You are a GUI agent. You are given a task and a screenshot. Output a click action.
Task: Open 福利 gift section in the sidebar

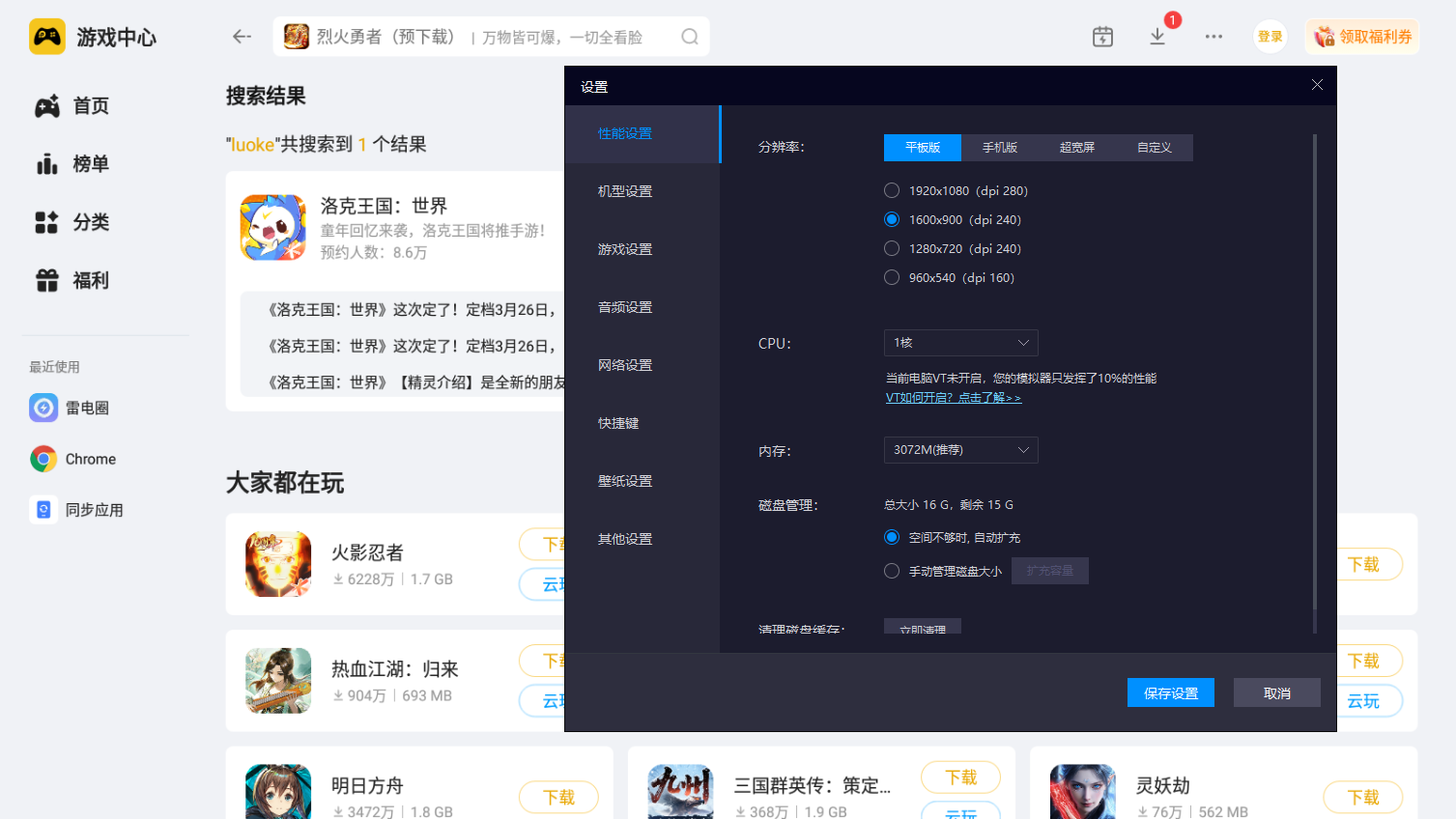[x=72, y=281]
